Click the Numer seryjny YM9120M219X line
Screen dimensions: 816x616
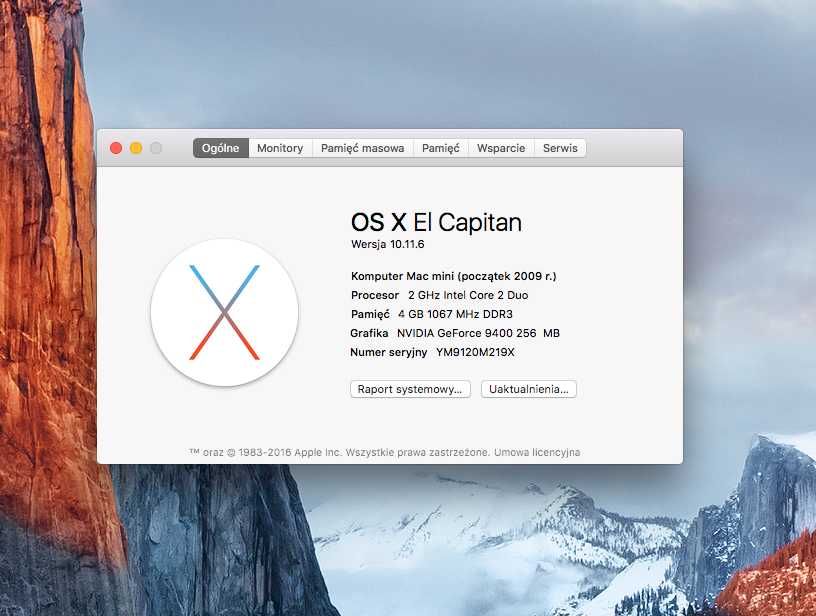(432, 352)
